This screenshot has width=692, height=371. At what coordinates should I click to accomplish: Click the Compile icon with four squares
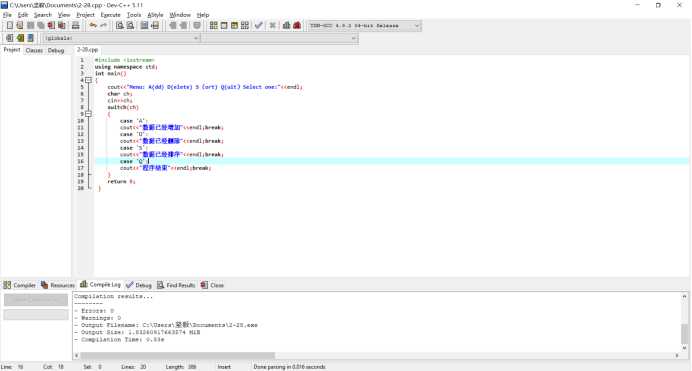[214, 26]
